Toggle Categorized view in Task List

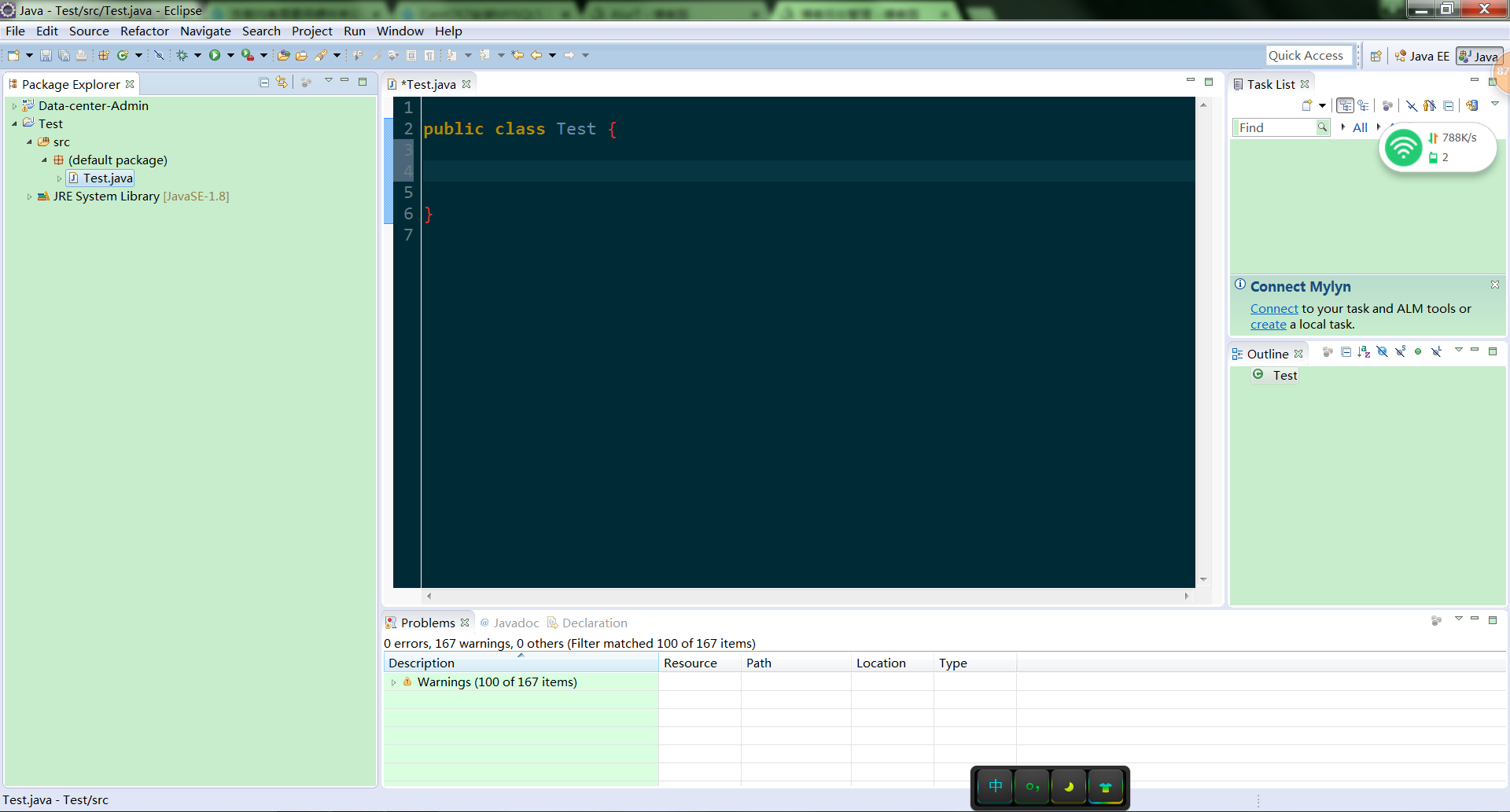pyautogui.click(x=1345, y=105)
